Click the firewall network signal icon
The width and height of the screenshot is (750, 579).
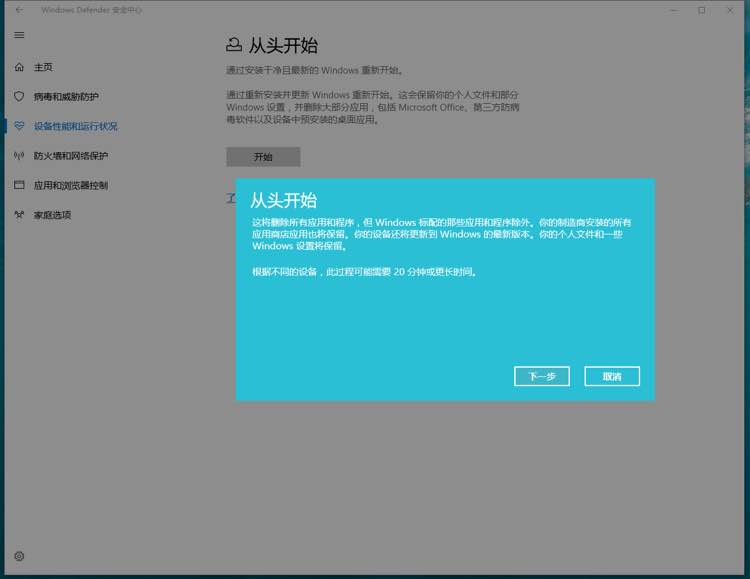click(19, 156)
